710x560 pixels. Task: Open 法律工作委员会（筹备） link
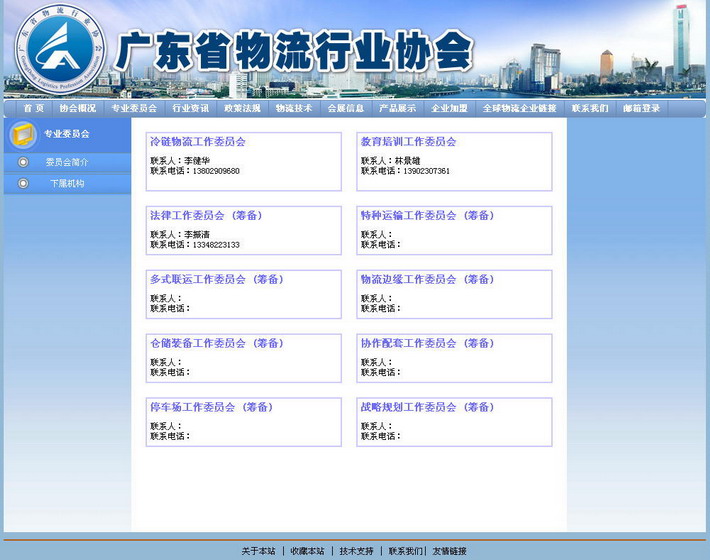point(206,215)
